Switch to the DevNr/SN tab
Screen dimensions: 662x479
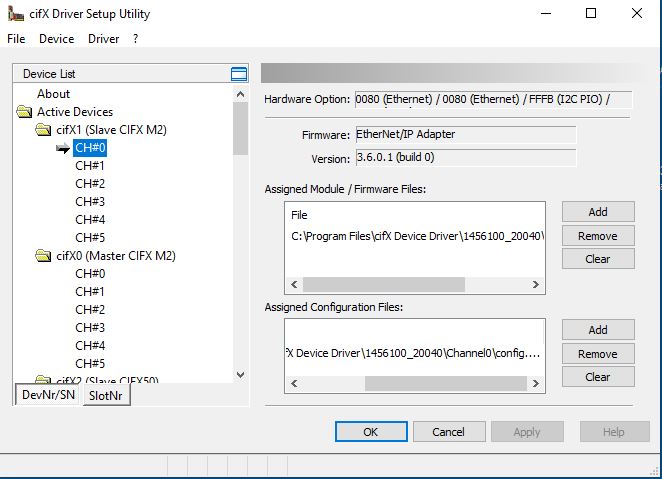(48, 395)
